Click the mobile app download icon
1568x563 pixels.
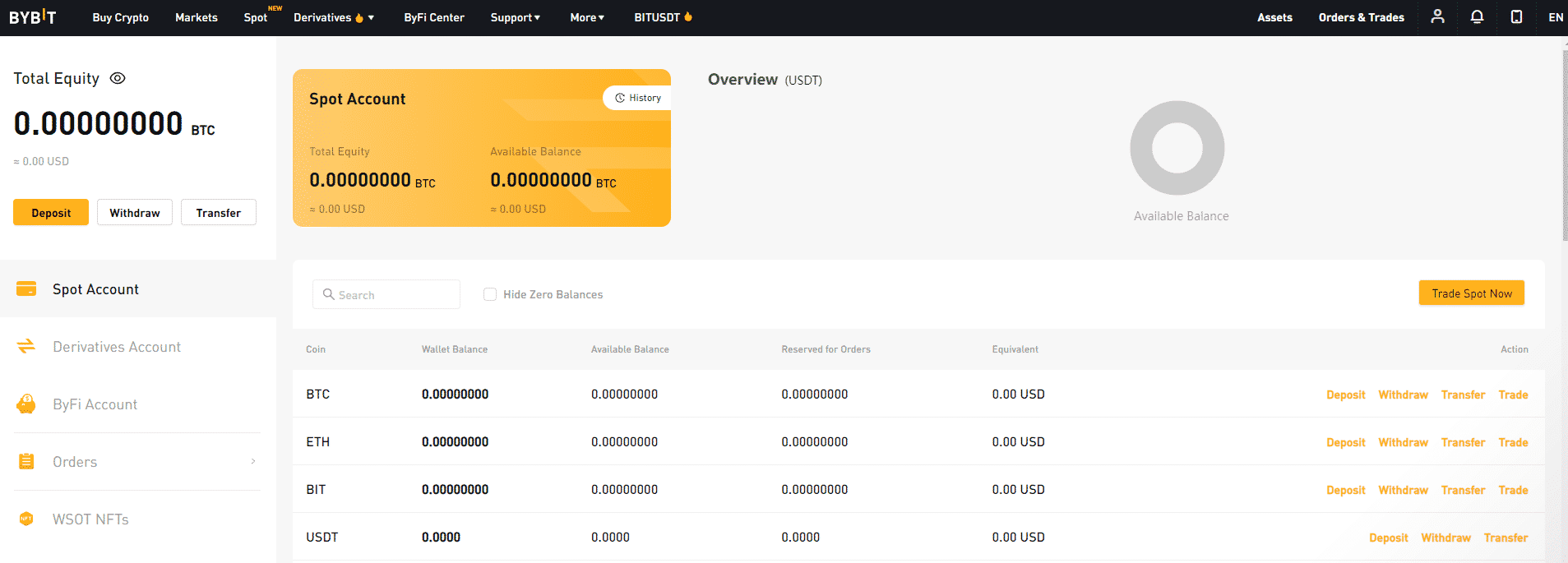tap(1516, 16)
